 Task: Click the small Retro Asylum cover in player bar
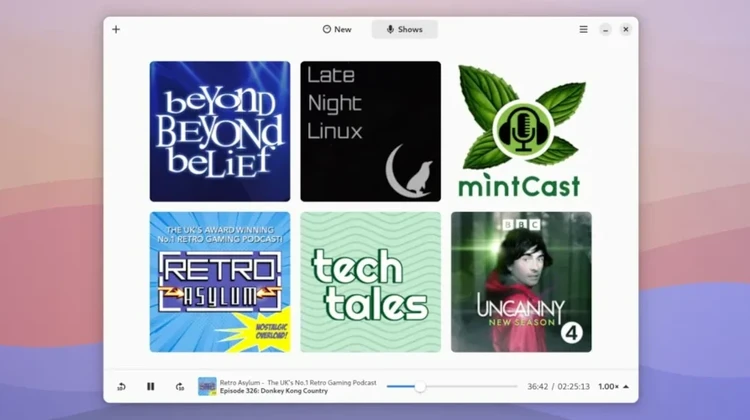point(207,387)
